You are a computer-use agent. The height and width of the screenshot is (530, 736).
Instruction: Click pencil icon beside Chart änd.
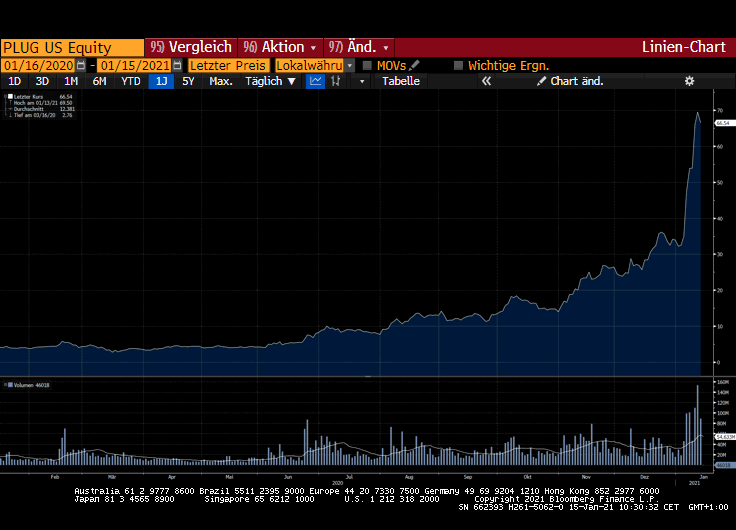coord(541,81)
